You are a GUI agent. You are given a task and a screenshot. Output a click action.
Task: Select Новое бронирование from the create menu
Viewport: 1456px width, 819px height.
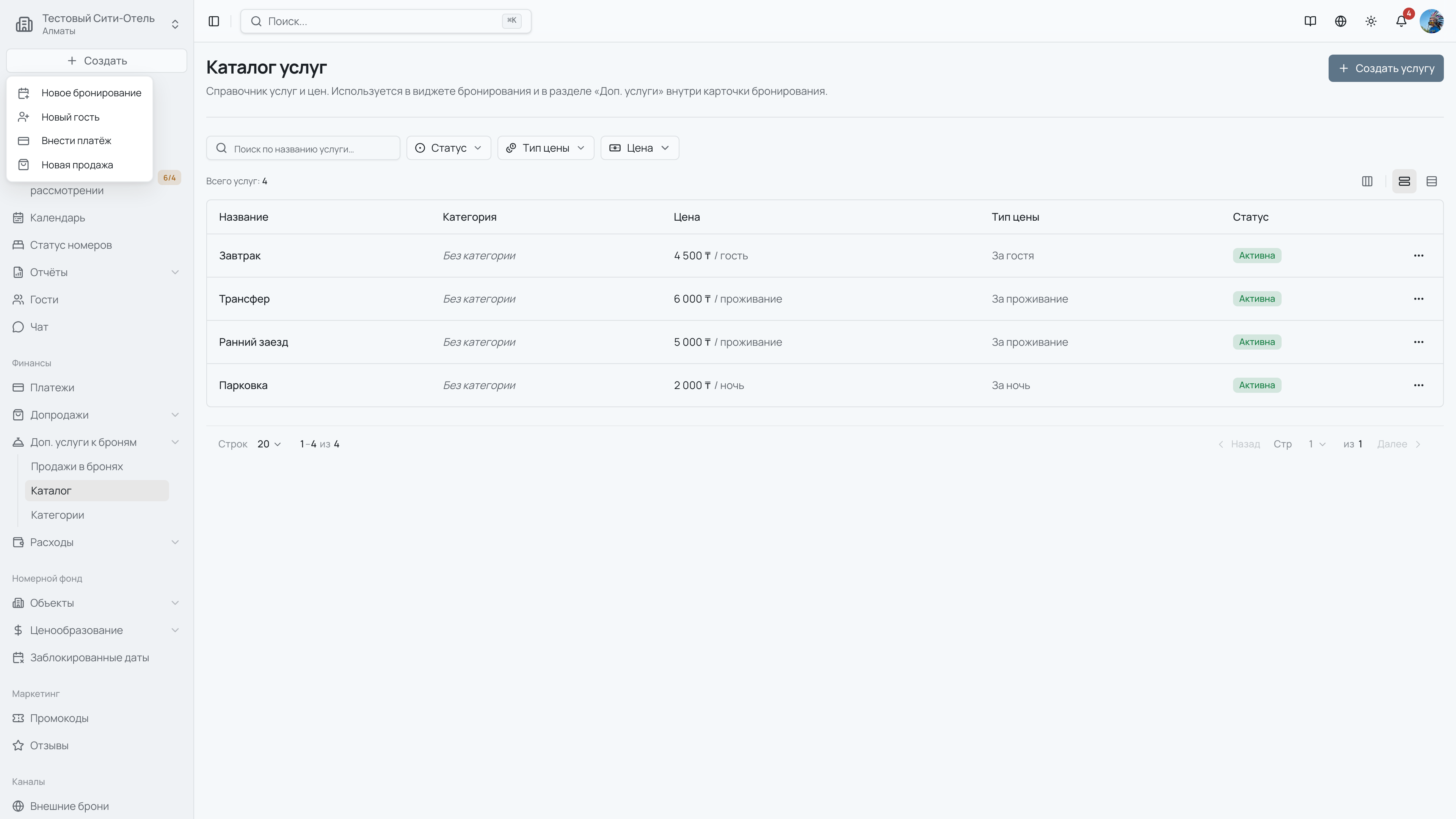[x=80, y=93]
